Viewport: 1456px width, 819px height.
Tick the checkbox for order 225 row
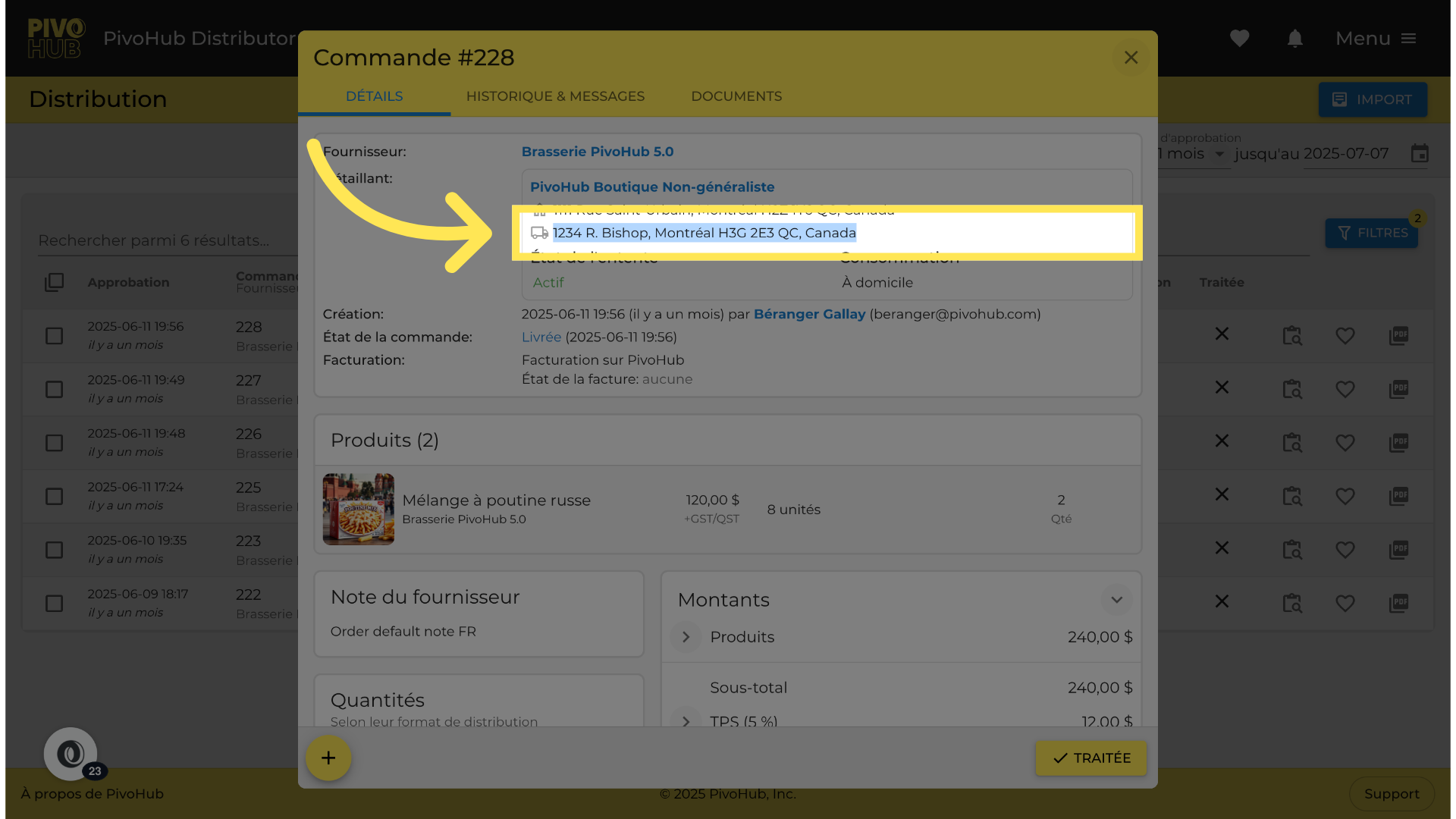(x=54, y=496)
